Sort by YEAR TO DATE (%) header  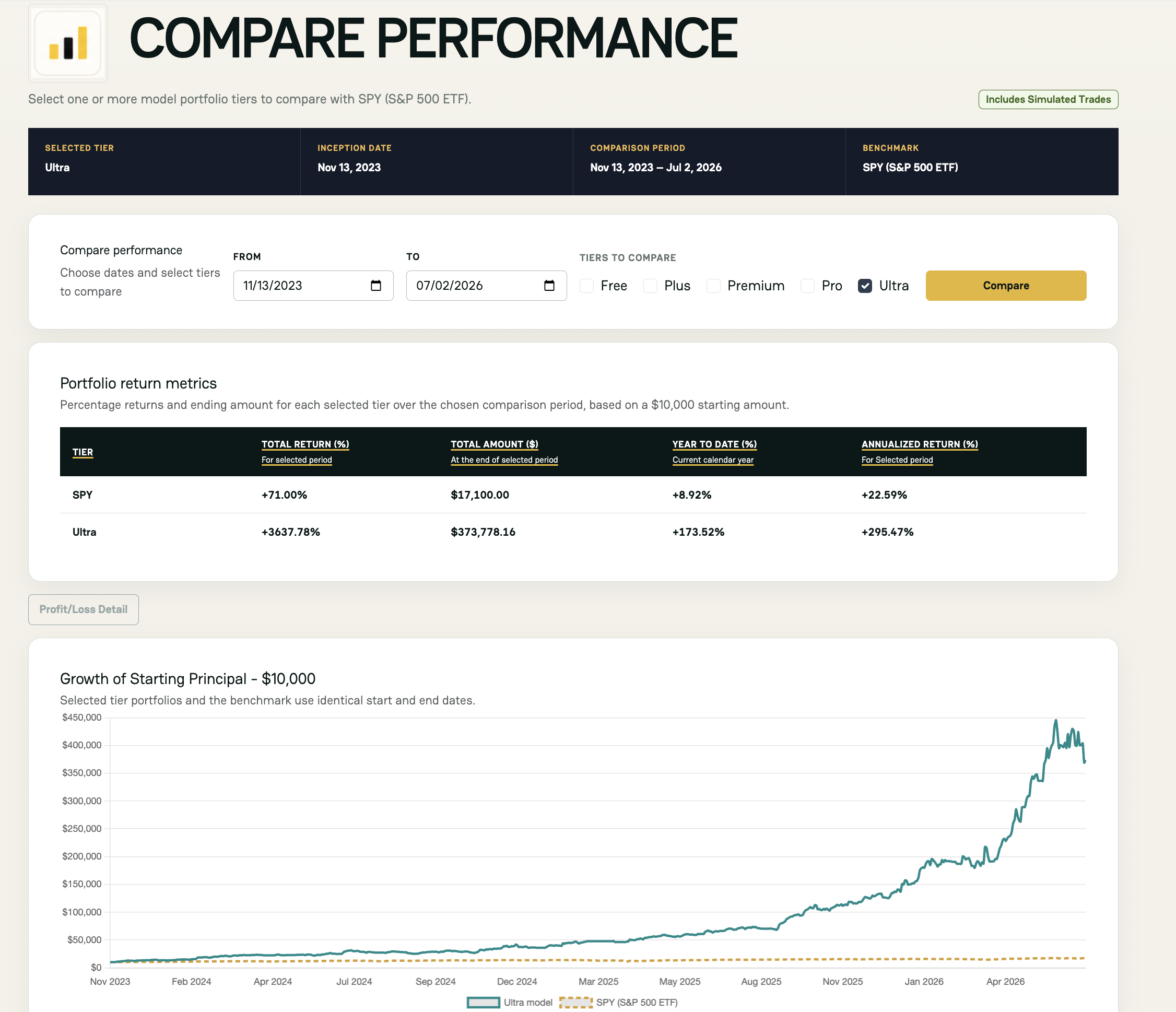[x=714, y=444]
